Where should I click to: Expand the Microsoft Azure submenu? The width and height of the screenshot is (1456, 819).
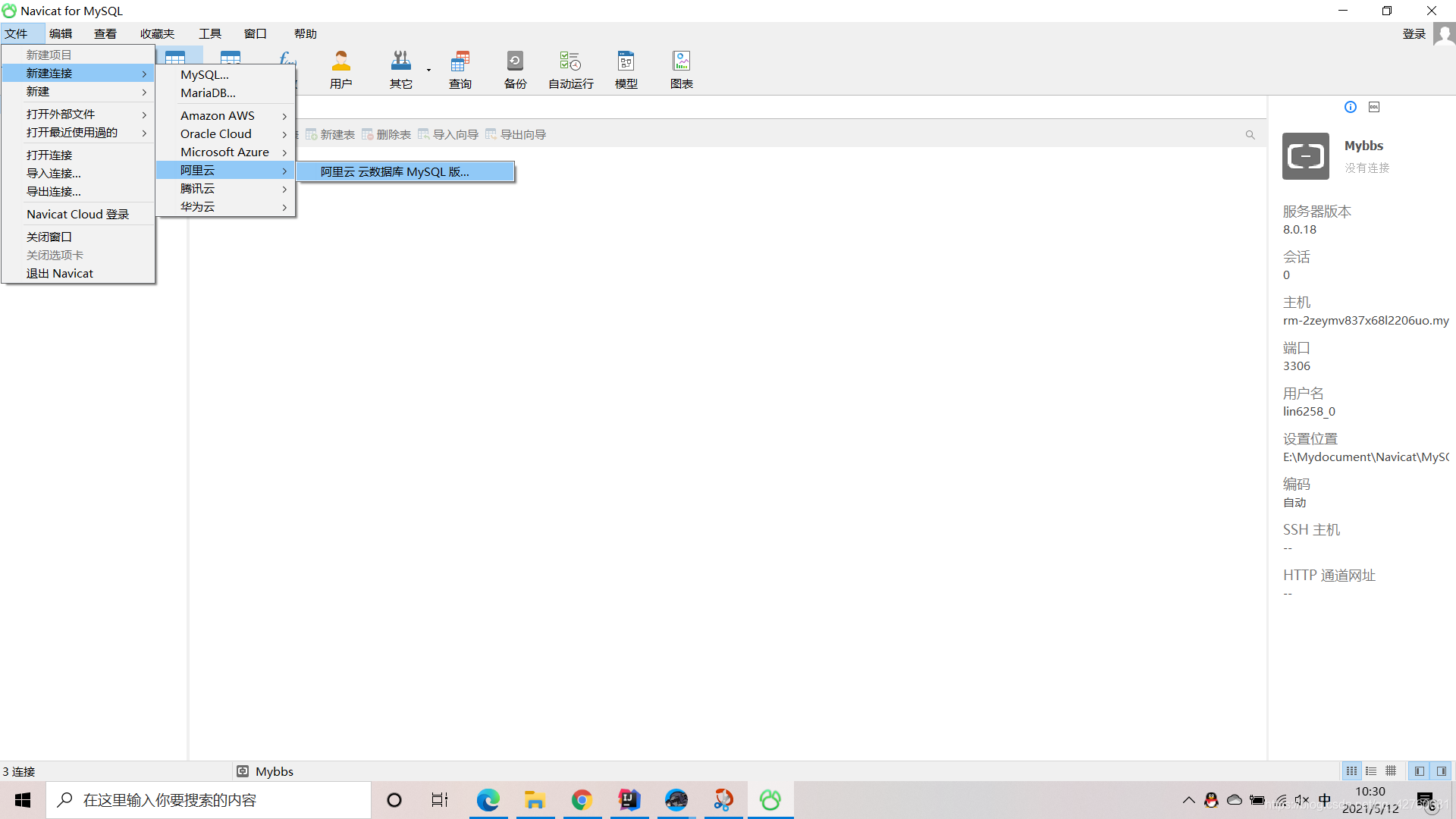point(225,152)
